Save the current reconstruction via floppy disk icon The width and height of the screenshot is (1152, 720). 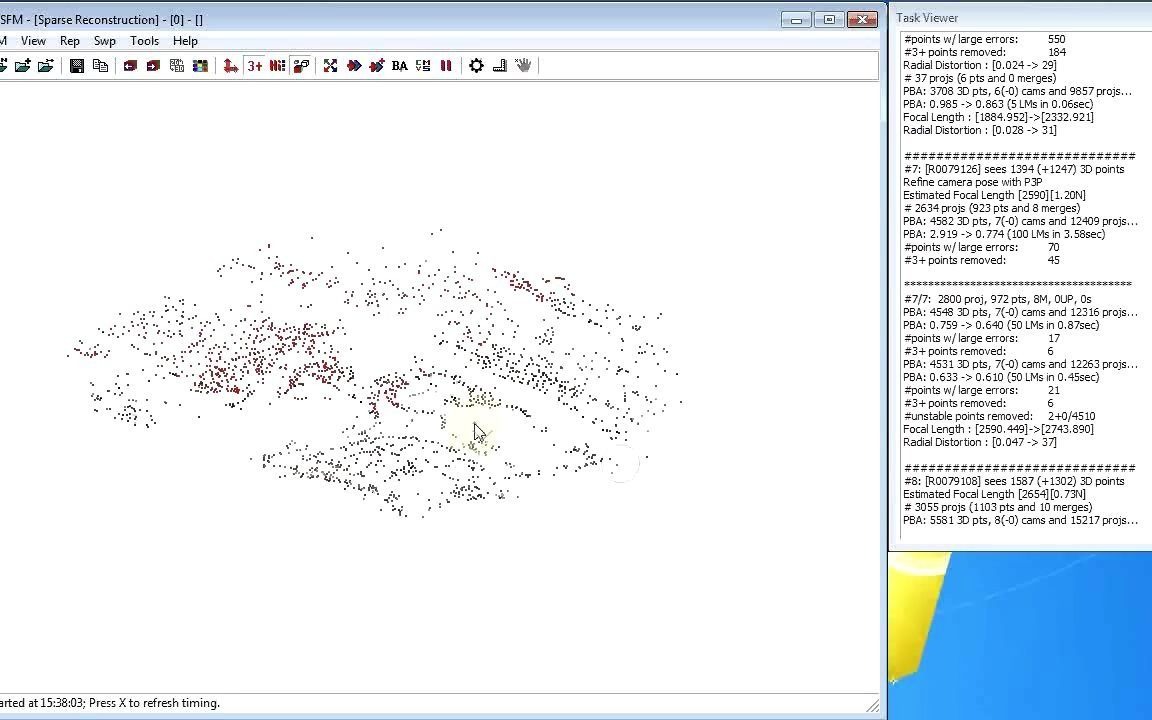point(77,66)
